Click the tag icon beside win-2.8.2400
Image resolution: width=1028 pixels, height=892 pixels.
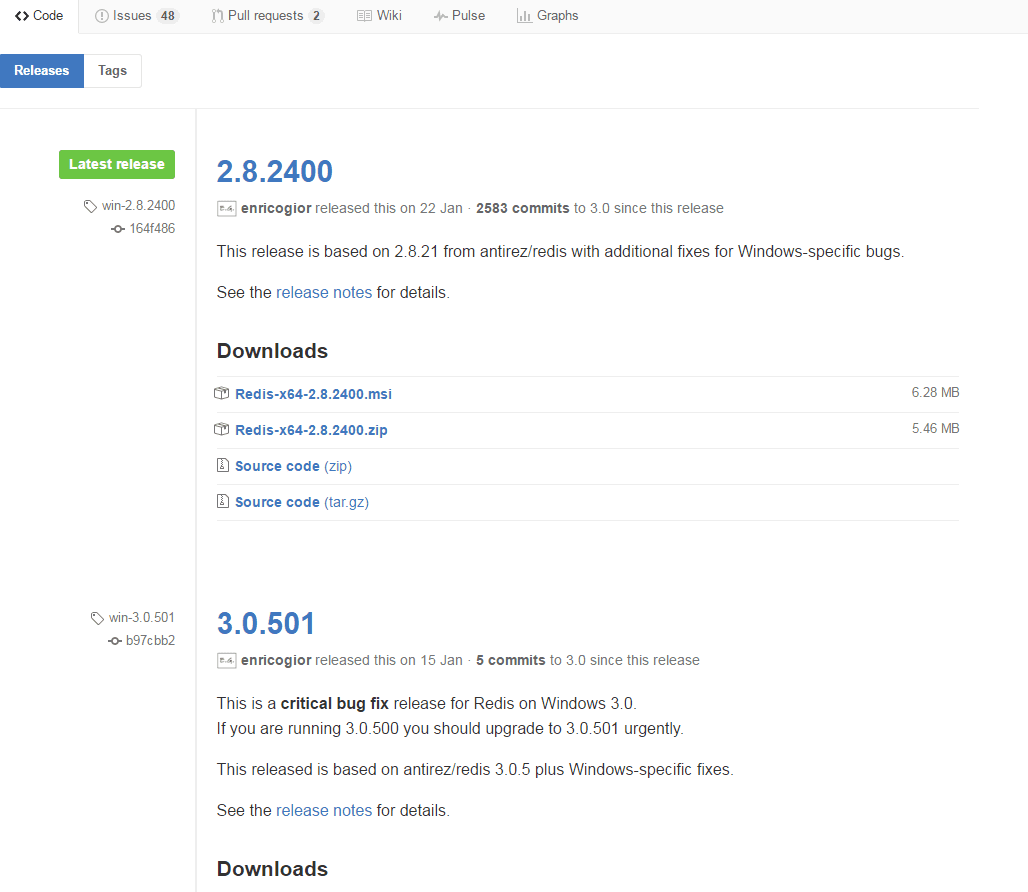click(89, 205)
